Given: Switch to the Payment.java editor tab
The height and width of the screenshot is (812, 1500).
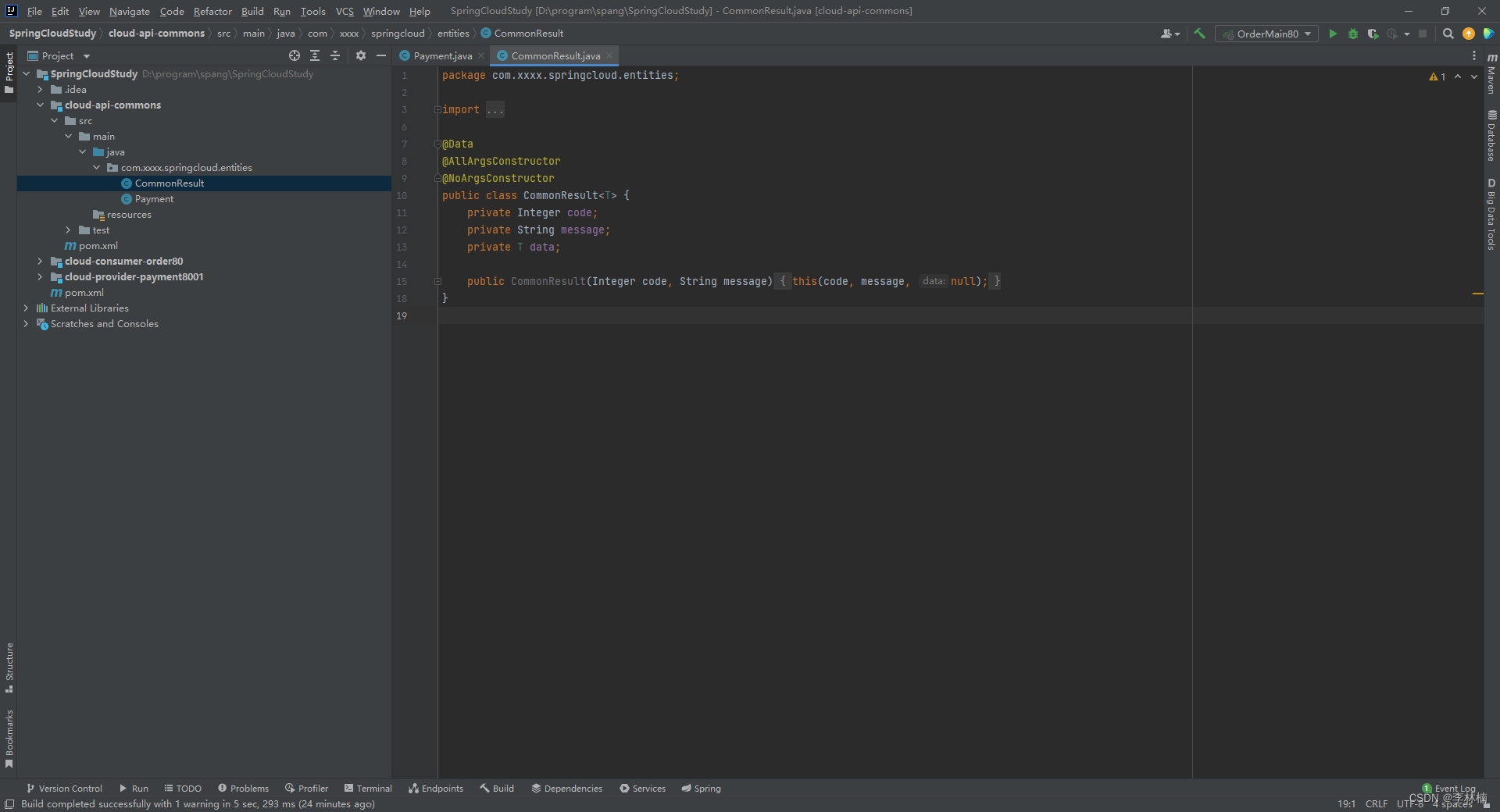Looking at the screenshot, I should [x=442, y=55].
